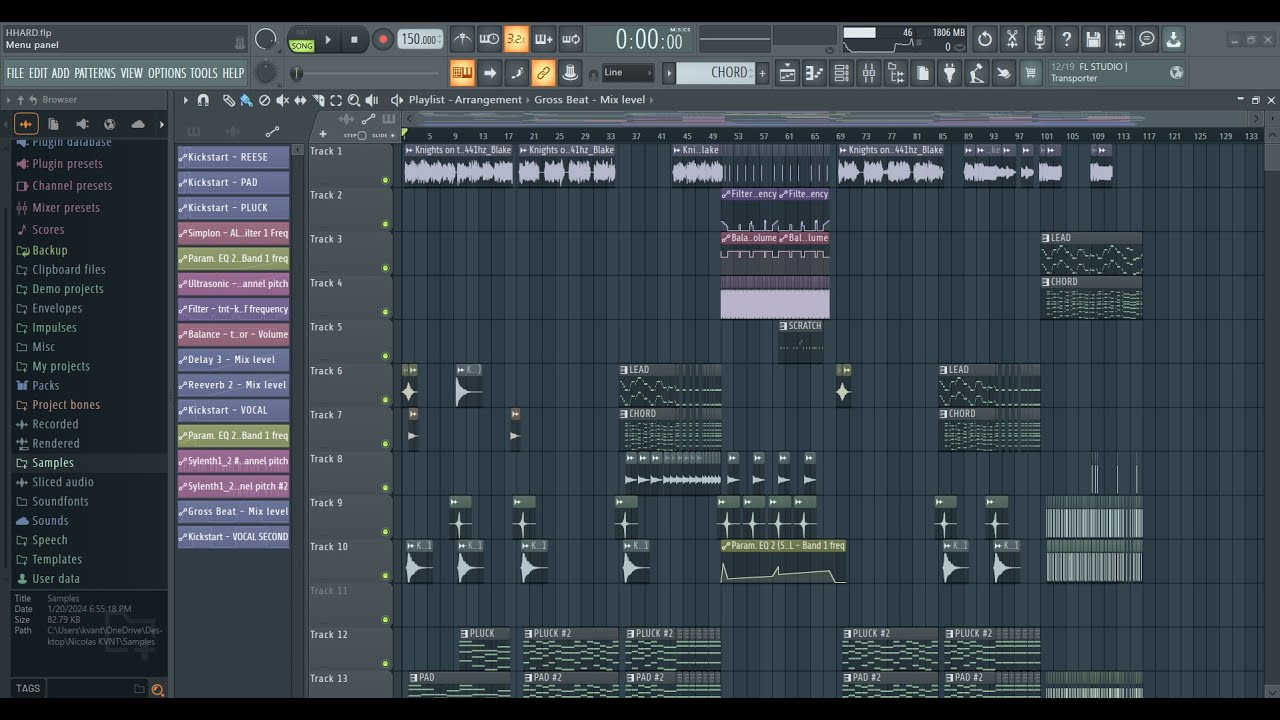This screenshot has height=720, width=1280.
Task: Select the playlist Slice tool
Action: (319, 100)
